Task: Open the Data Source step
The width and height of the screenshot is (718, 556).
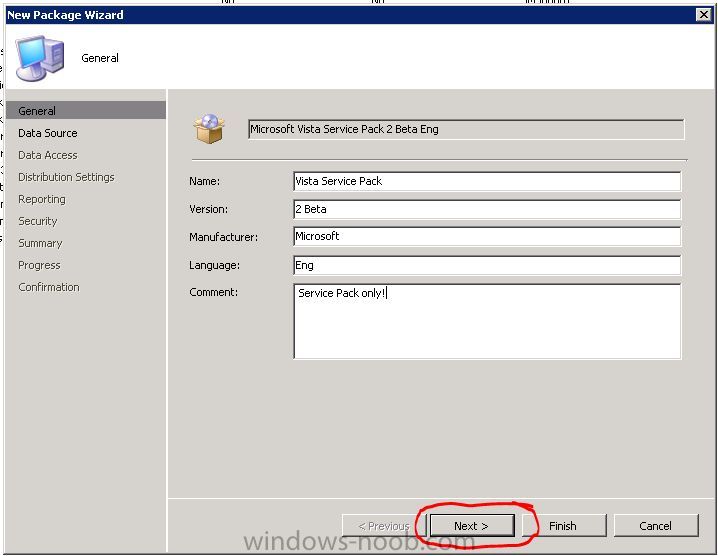Action: [x=48, y=133]
